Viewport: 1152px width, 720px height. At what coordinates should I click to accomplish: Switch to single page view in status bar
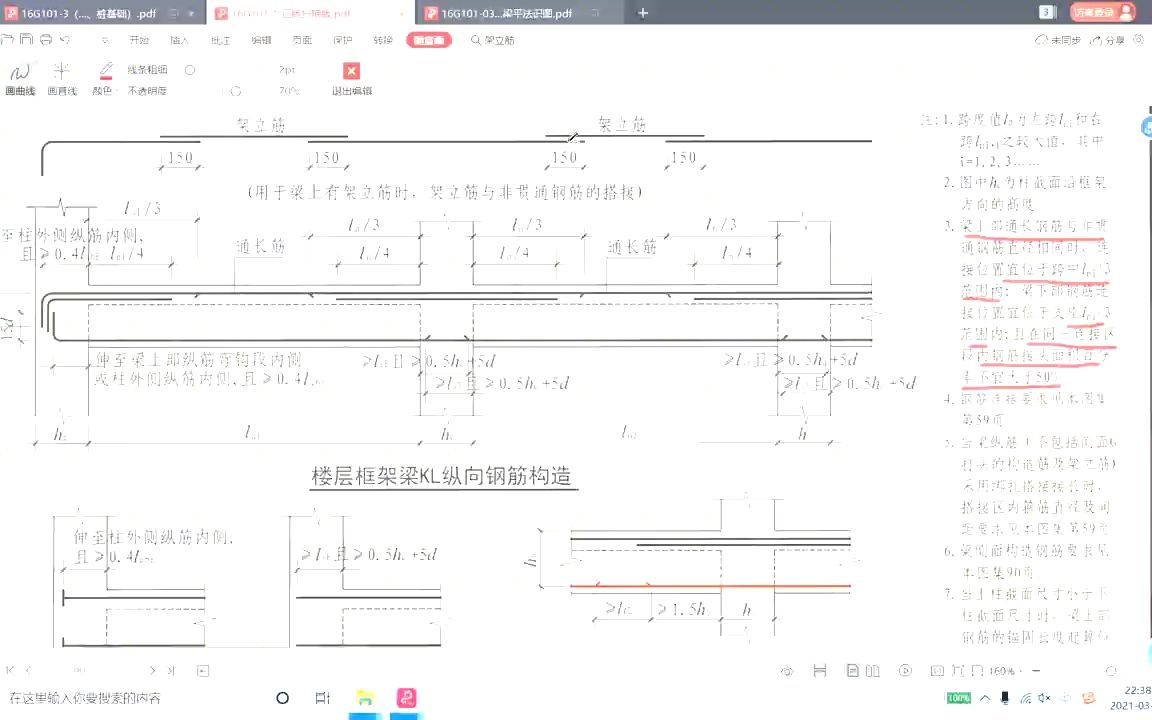click(x=852, y=670)
